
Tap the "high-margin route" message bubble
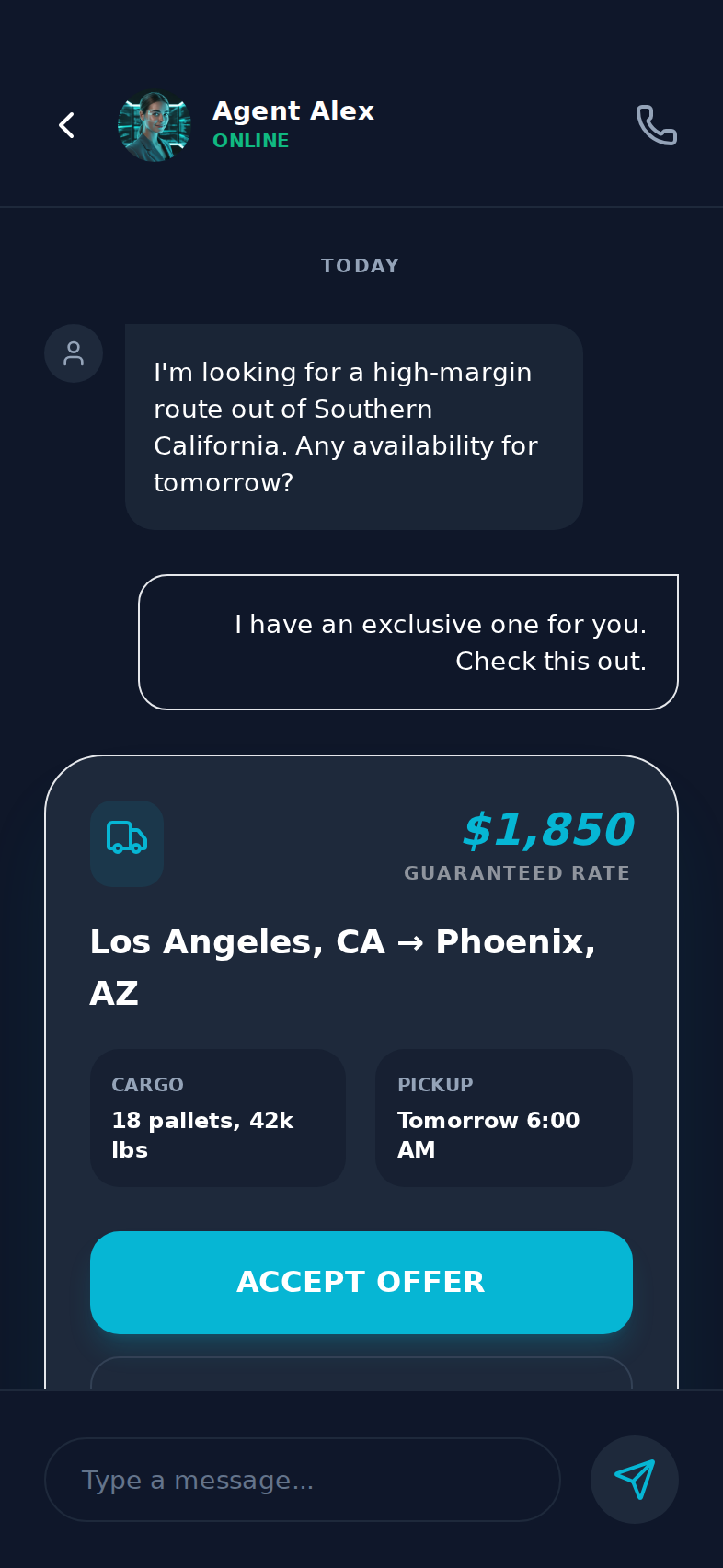pyautogui.click(x=354, y=427)
